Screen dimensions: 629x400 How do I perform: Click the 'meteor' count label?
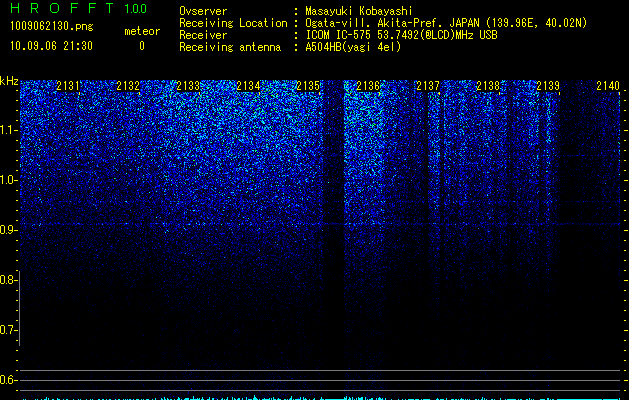pyautogui.click(x=142, y=31)
